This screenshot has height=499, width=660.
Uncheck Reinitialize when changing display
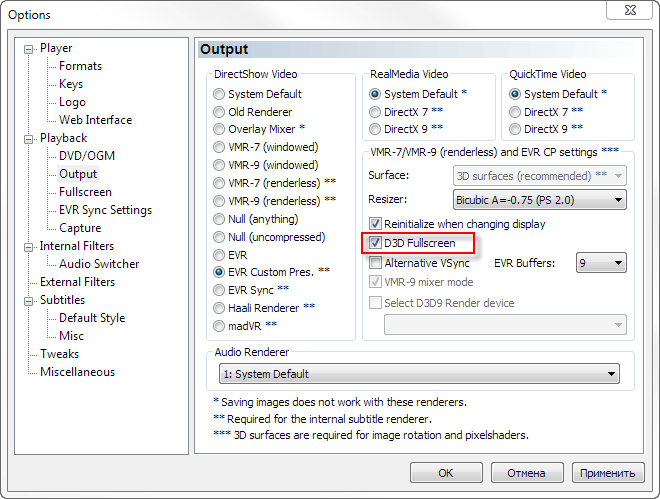point(376,224)
